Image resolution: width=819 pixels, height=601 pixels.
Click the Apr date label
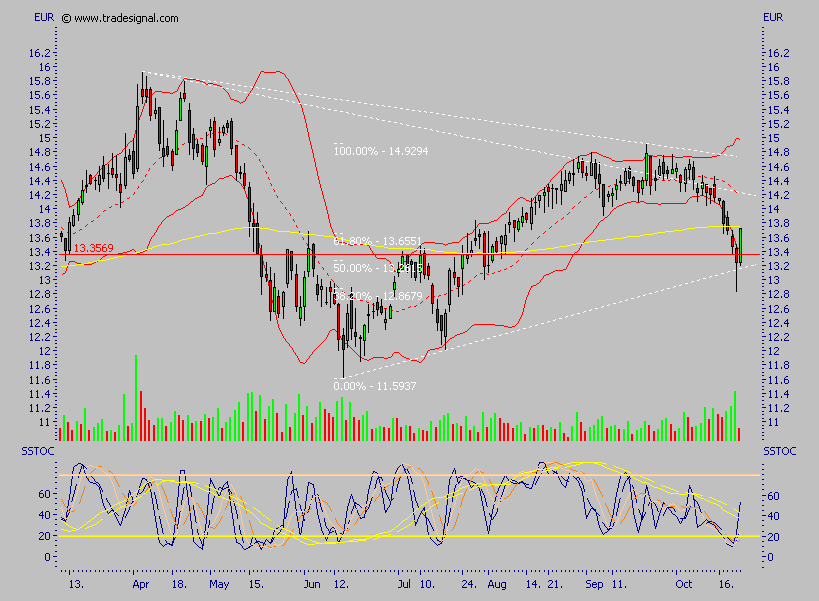pyautogui.click(x=141, y=584)
